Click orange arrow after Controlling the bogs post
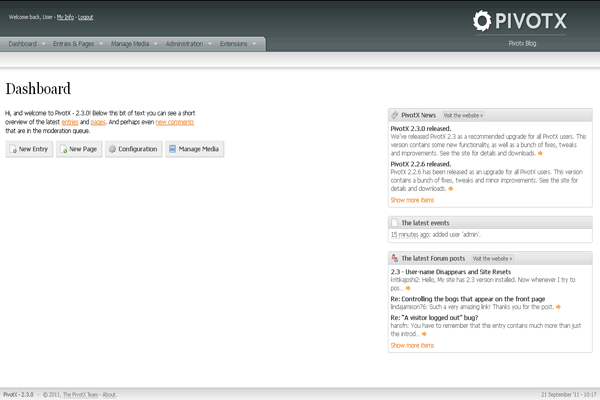The image size is (600, 400). coord(558,307)
